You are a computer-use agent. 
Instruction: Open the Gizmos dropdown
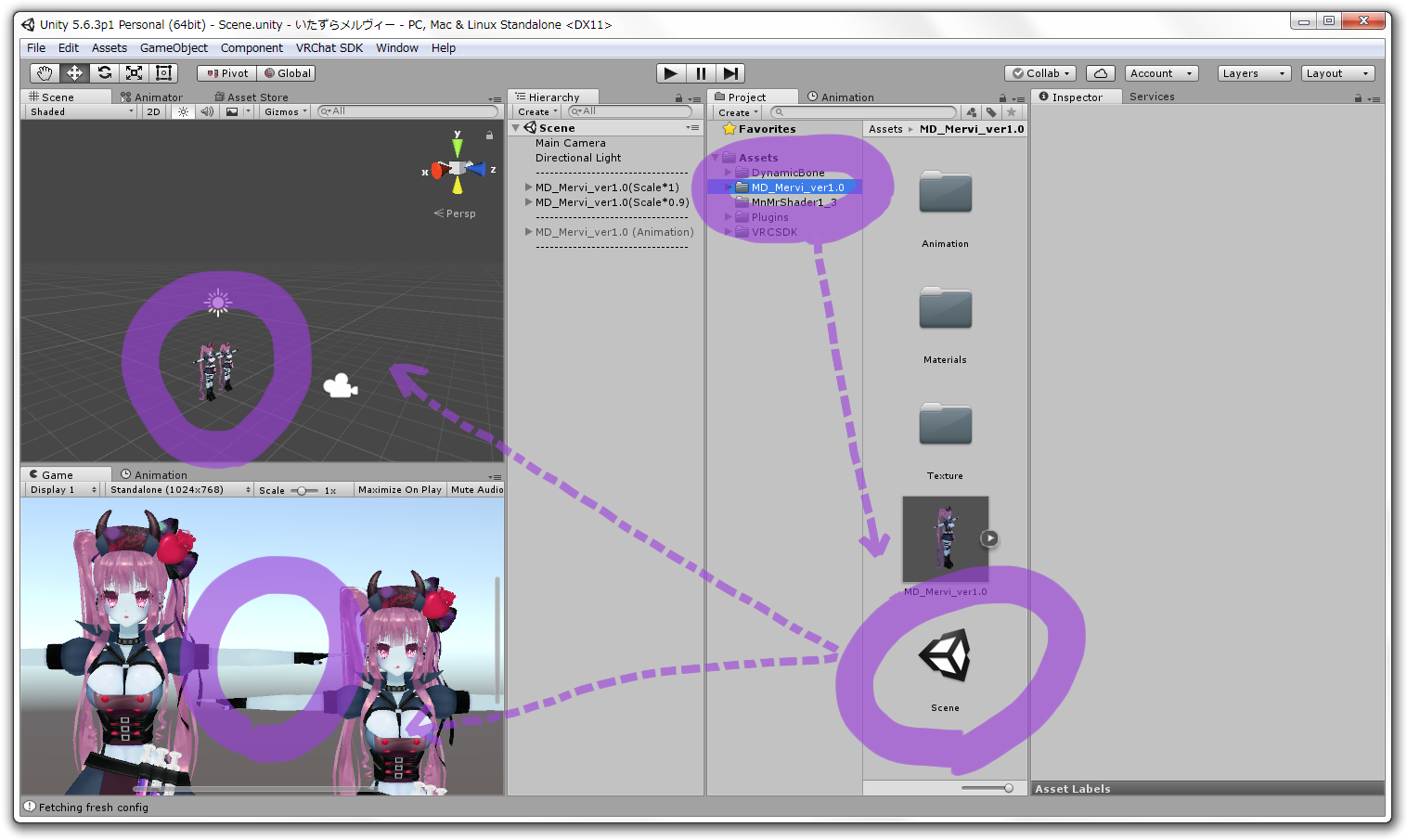pos(285,111)
